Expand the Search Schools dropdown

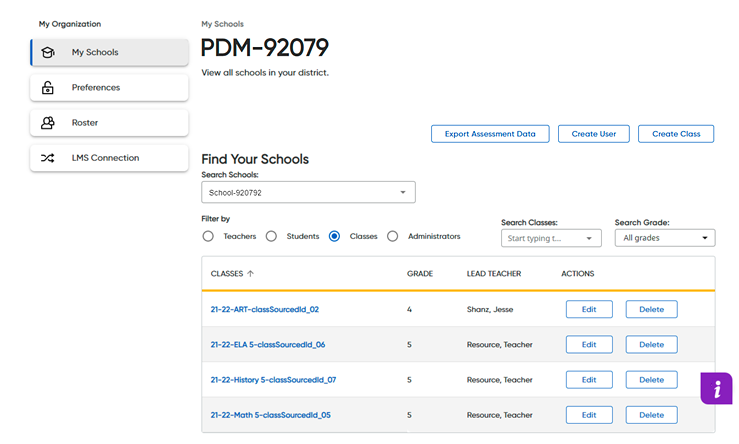308,192
